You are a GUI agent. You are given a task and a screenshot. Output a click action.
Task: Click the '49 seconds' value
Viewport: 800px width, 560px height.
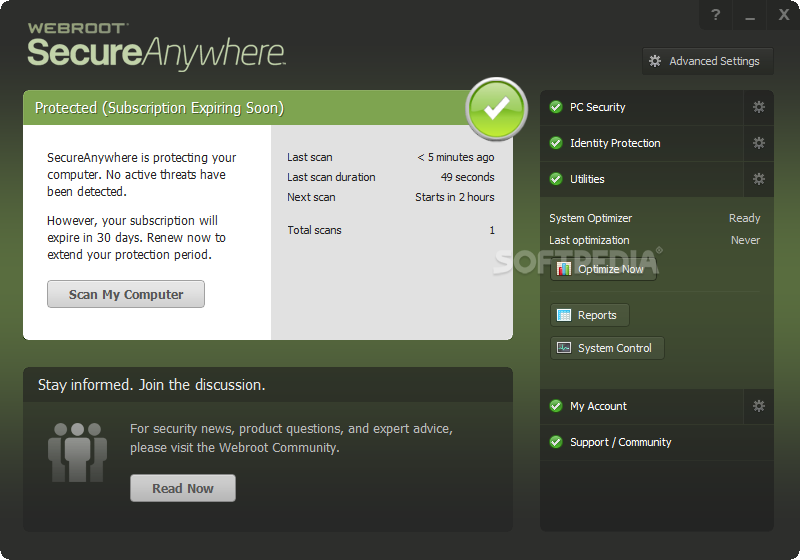click(467, 177)
